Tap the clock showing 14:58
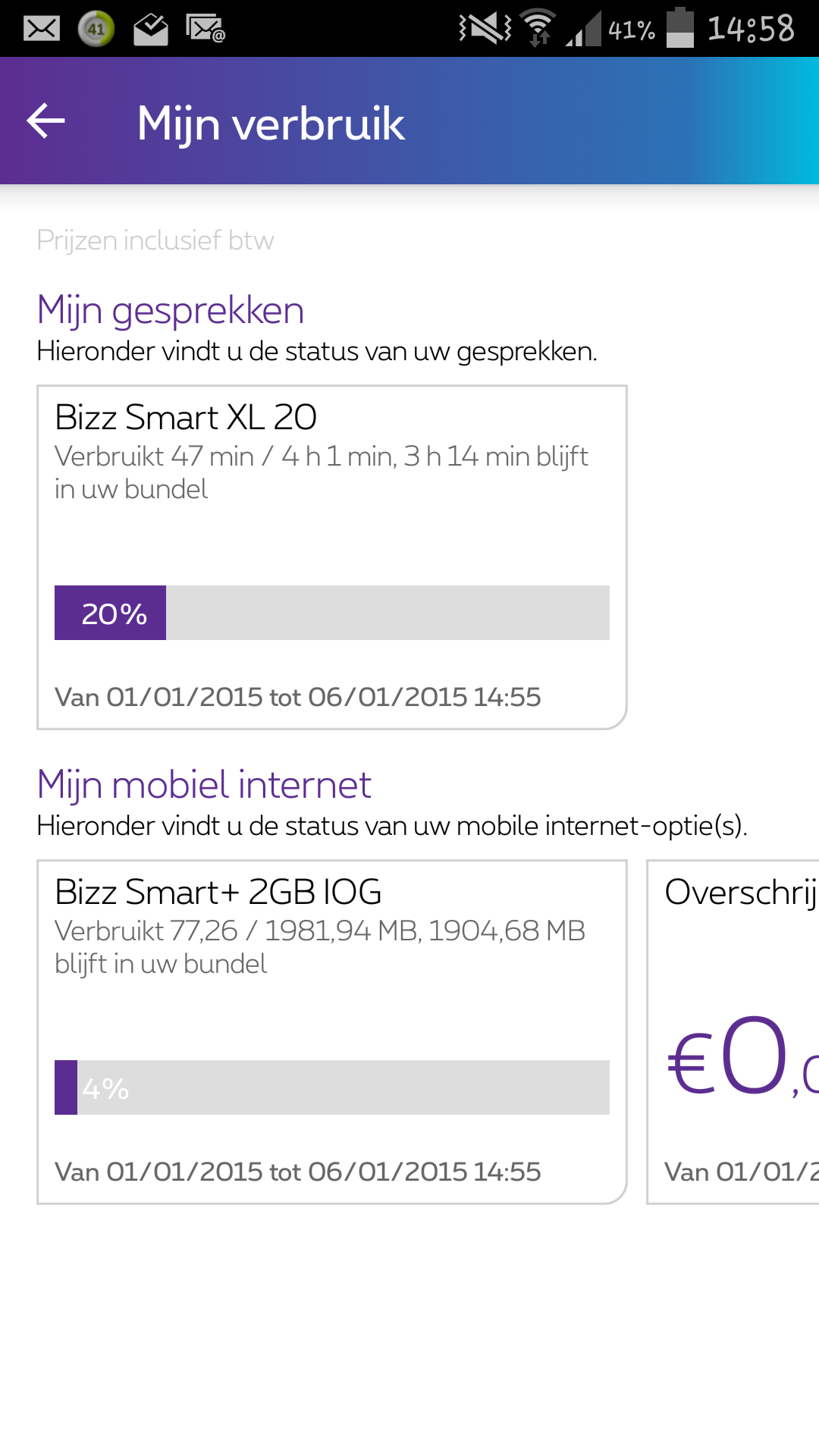Screen dimensions: 819x1456 (751, 29)
